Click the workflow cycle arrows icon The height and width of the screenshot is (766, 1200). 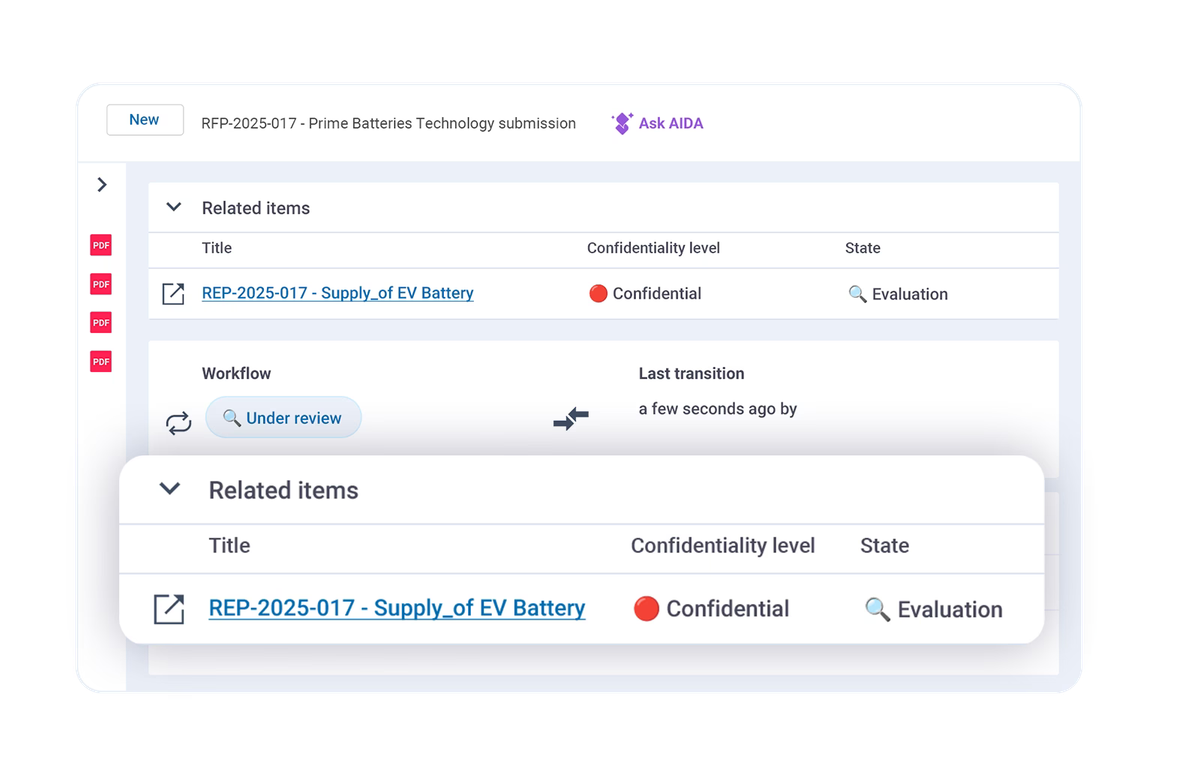coord(178,424)
